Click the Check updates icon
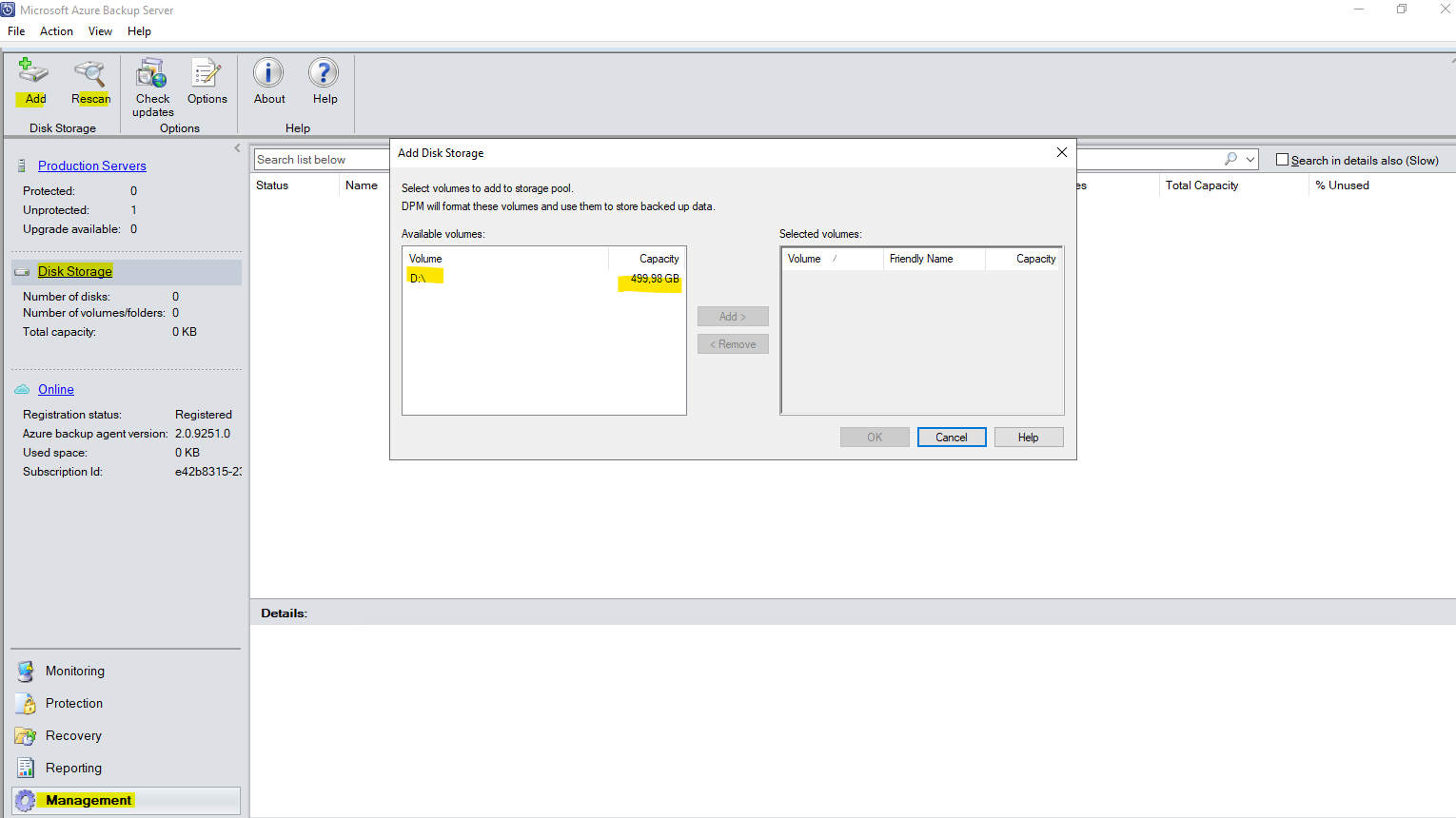This screenshot has height=818, width=1456. point(151,72)
